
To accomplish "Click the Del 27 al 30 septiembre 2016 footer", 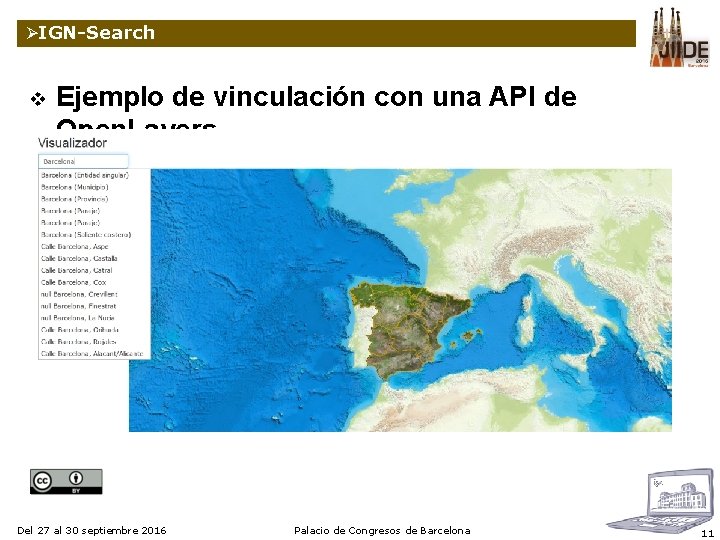I will click(91, 531).
